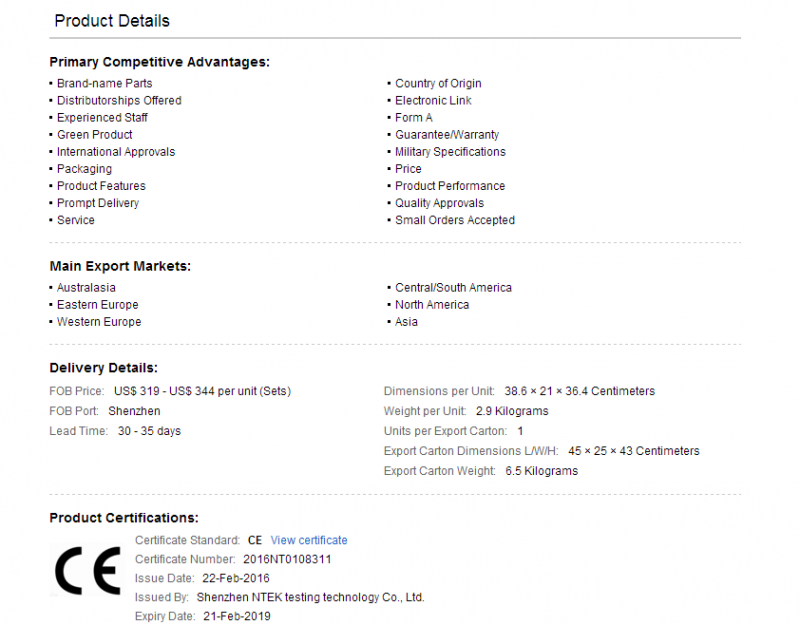Click the Guarantee/Warranty list item

[447, 135]
